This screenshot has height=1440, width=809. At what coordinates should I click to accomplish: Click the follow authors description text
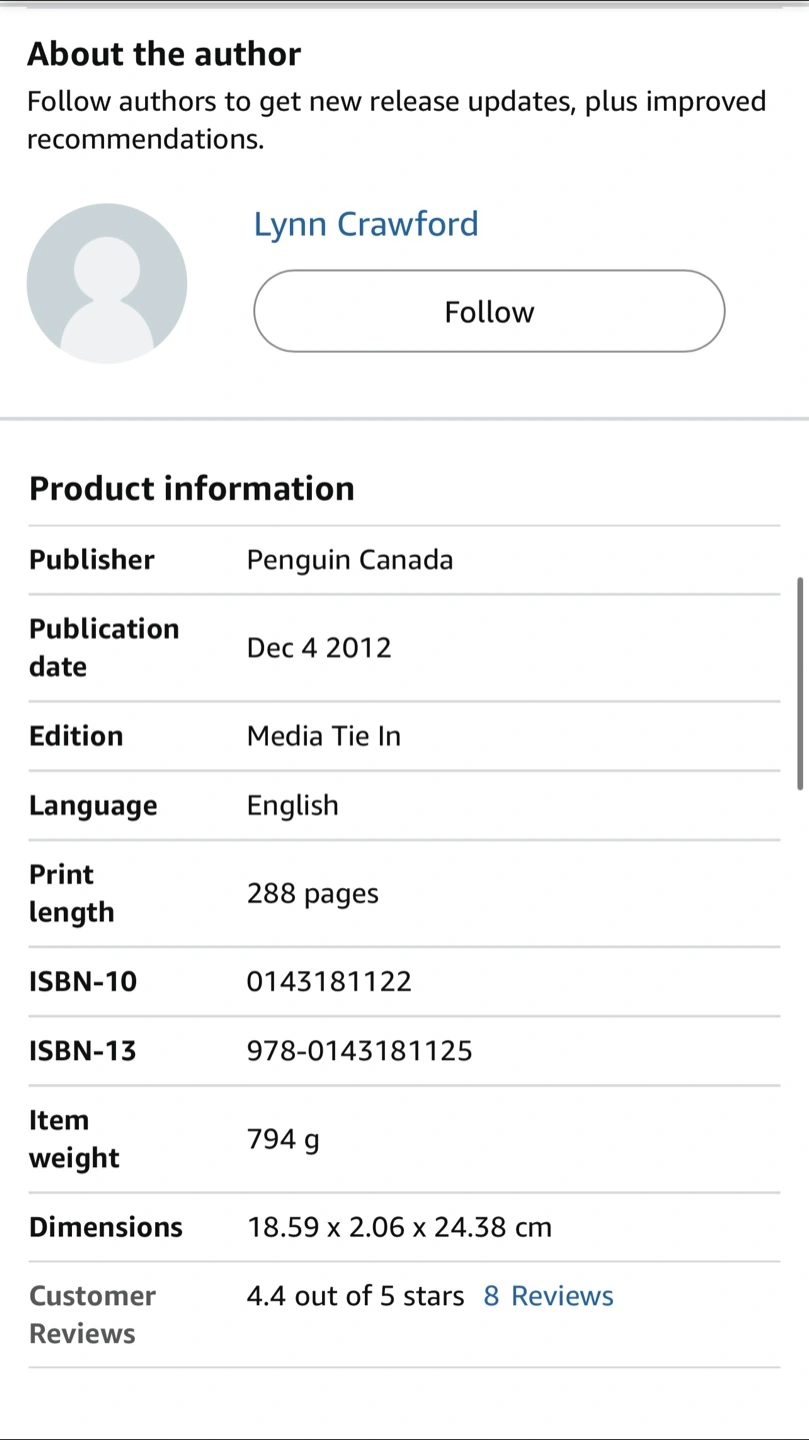tap(397, 120)
